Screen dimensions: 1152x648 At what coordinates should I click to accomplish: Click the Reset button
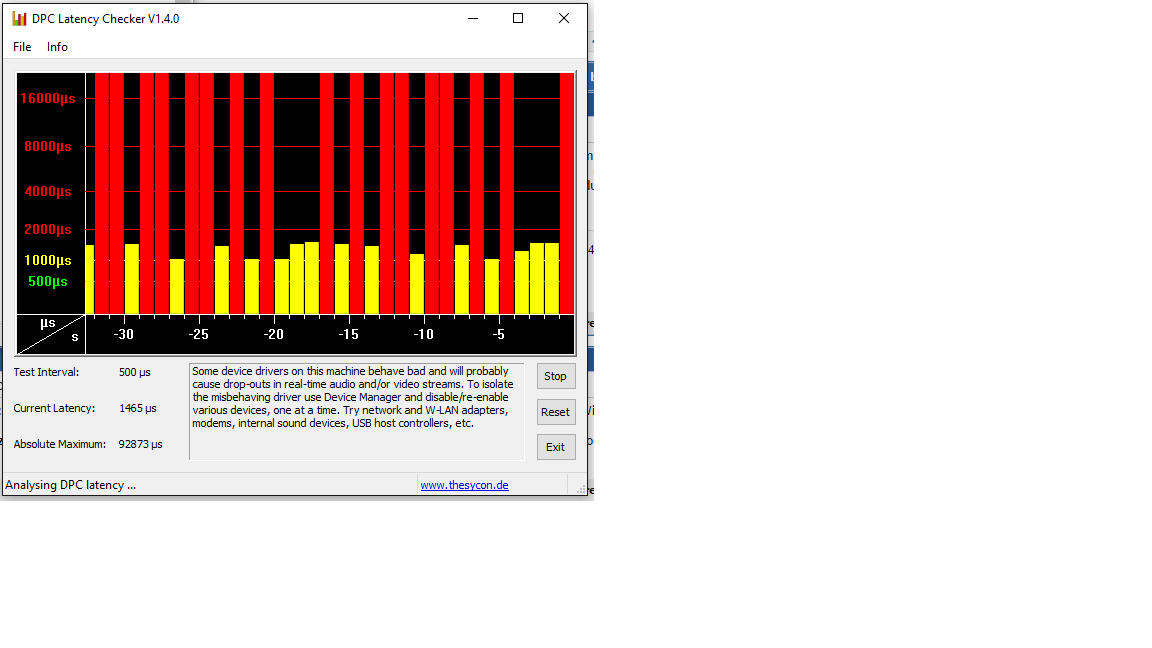click(555, 412)
